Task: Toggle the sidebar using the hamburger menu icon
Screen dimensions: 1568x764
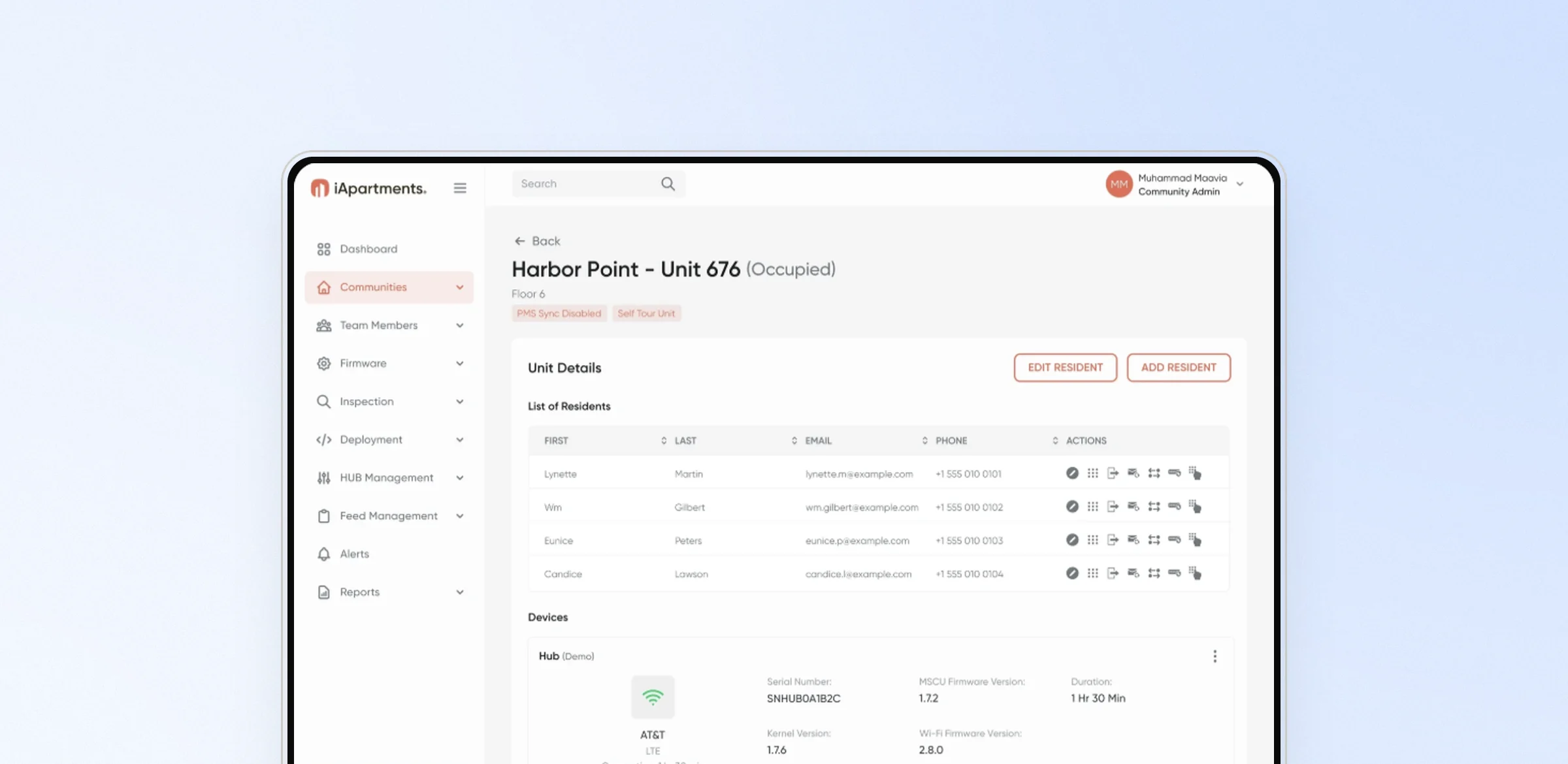Action: pyautogui.click(x=460, y=188)
